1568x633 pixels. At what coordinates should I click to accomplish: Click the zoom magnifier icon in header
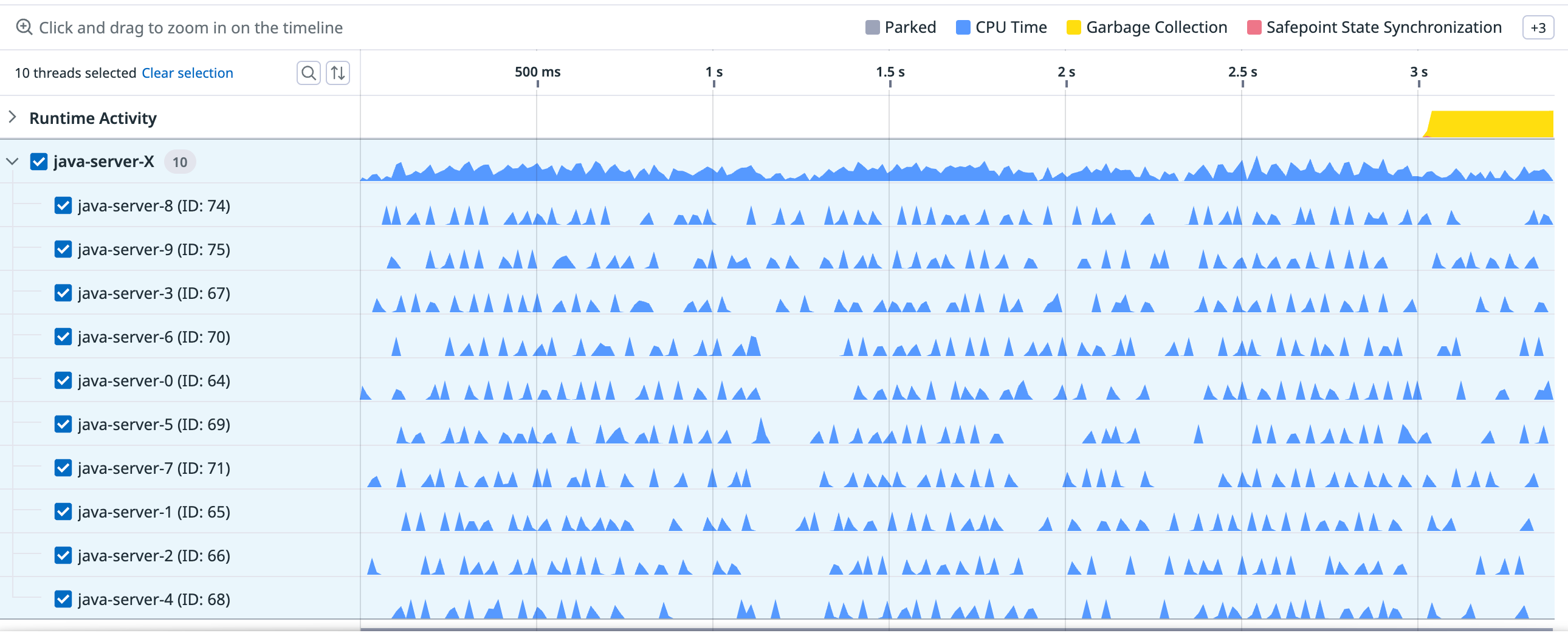(x=24, y=27)
